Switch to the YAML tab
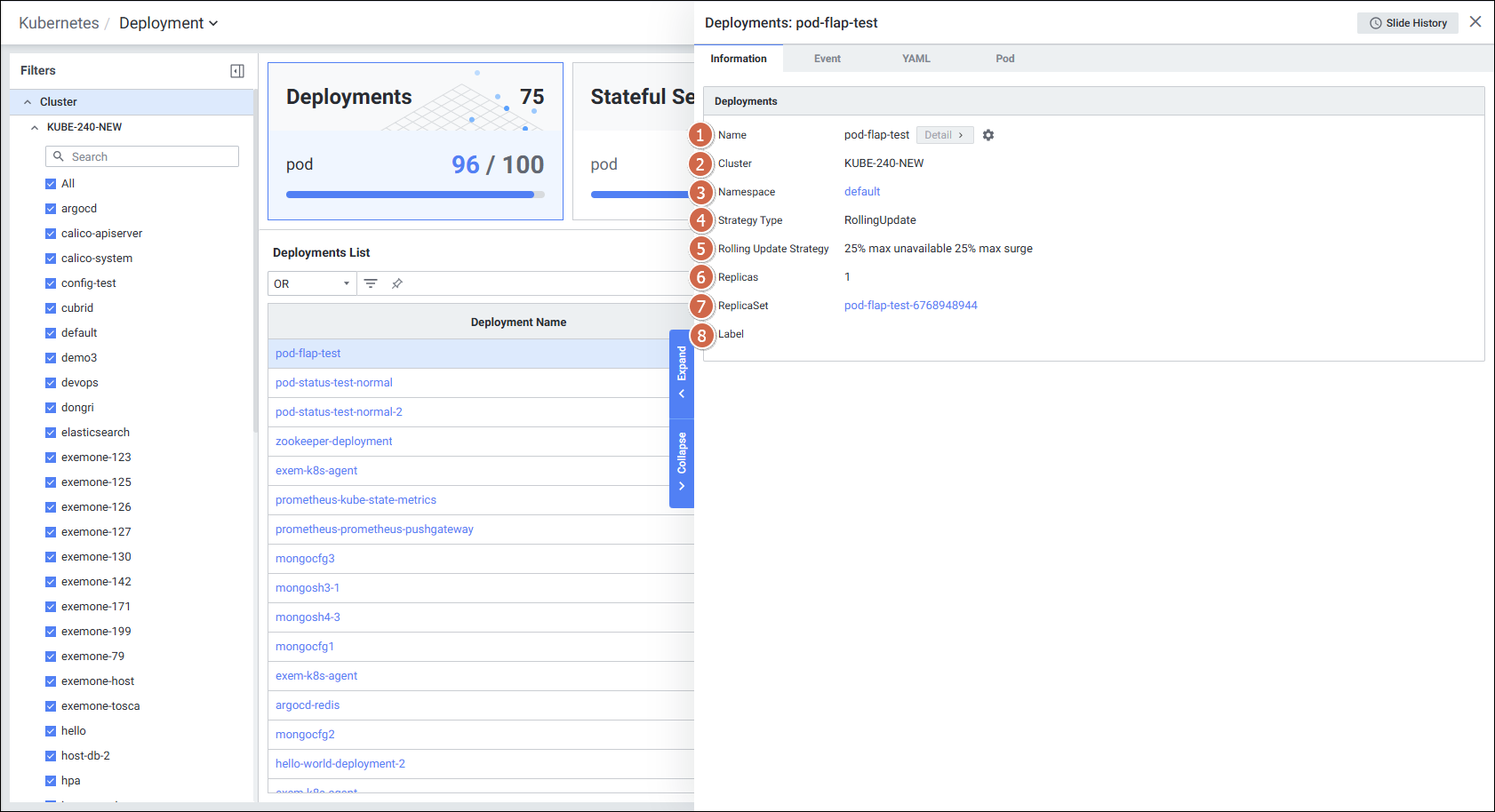Screen dimensions: 1495x812 click(x=915, y=59)
